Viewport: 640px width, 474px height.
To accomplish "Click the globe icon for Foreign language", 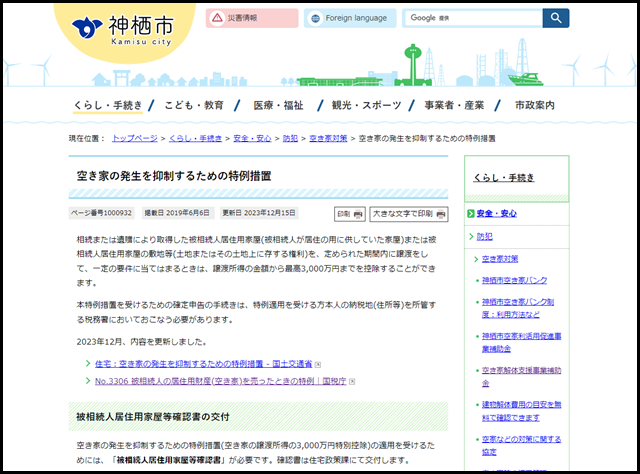I will click(x=315, y=18).
